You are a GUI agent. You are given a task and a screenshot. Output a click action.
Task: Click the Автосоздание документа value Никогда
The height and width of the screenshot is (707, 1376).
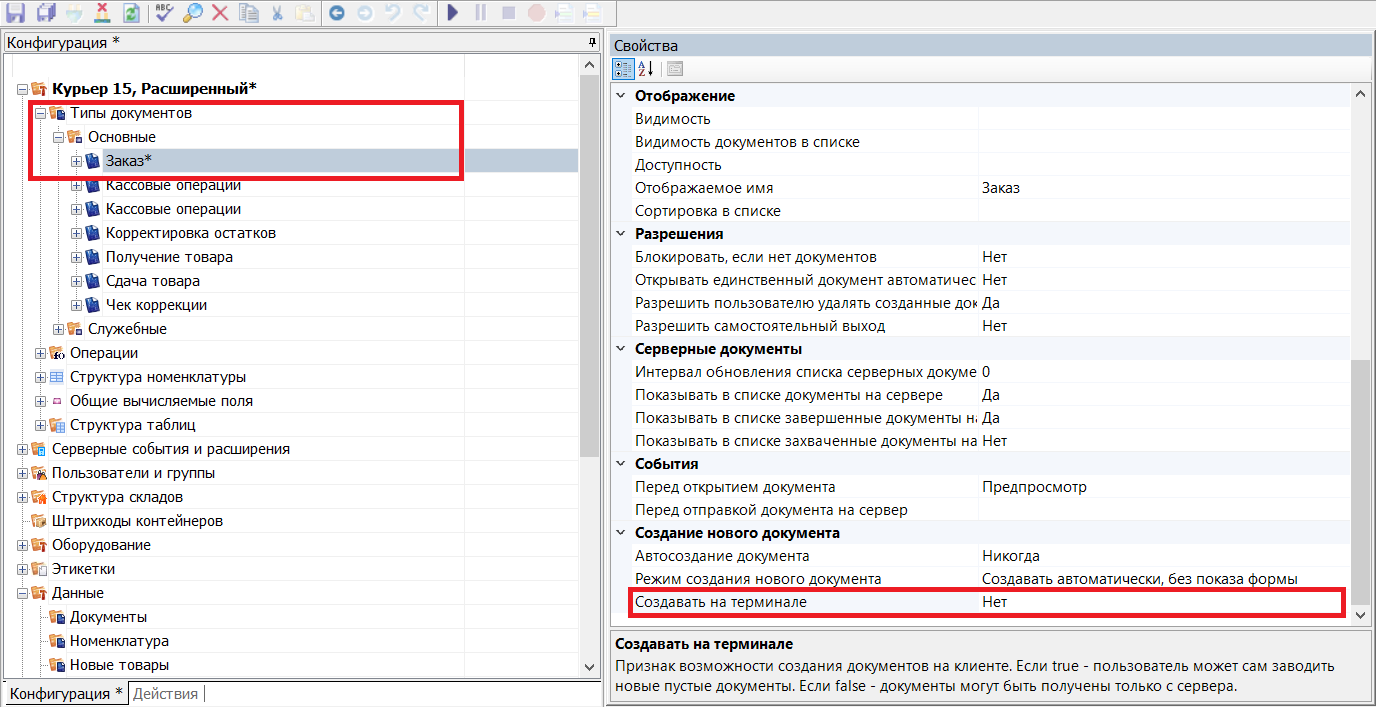(x=1011, y=556)
